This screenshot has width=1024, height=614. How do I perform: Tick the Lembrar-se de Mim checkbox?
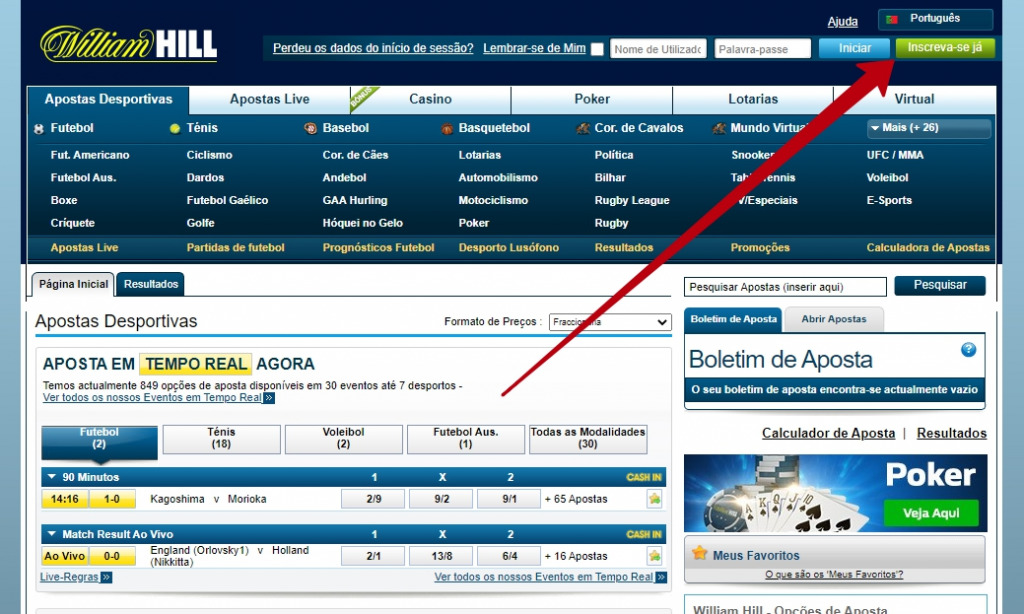597,49
